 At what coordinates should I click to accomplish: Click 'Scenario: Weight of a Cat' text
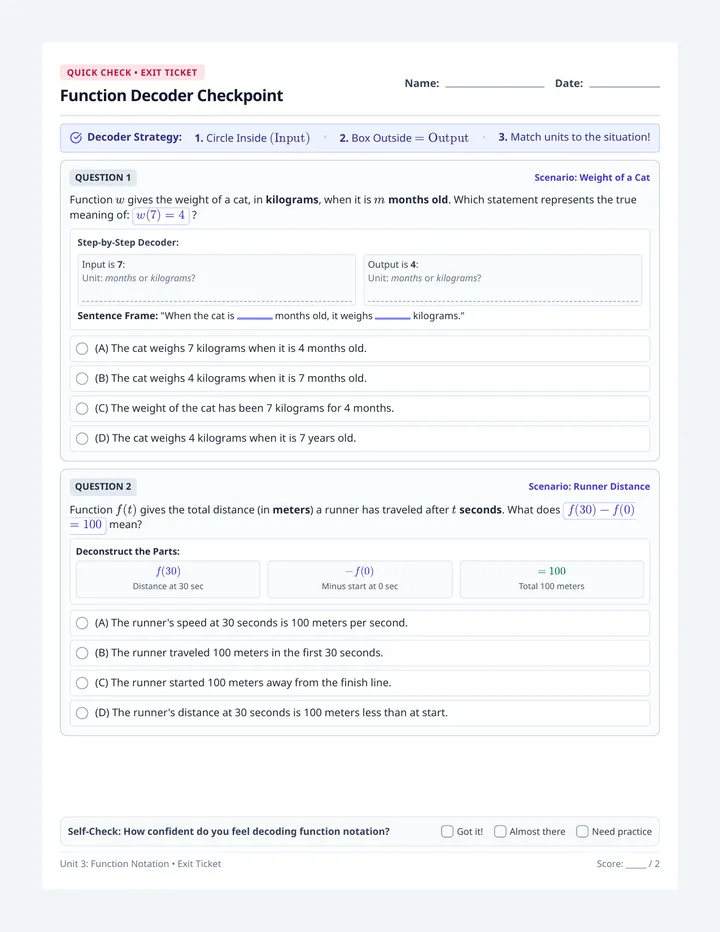tap(592, 178)
